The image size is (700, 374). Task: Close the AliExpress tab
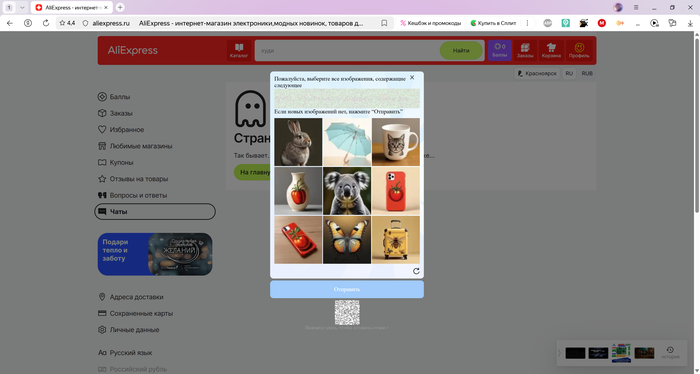(x=106, y=8)
